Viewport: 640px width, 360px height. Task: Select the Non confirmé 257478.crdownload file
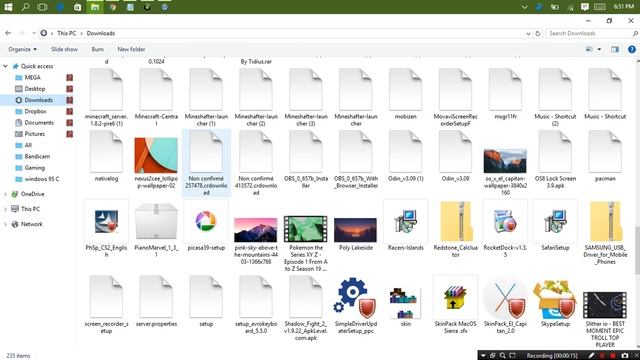point(206,163)
